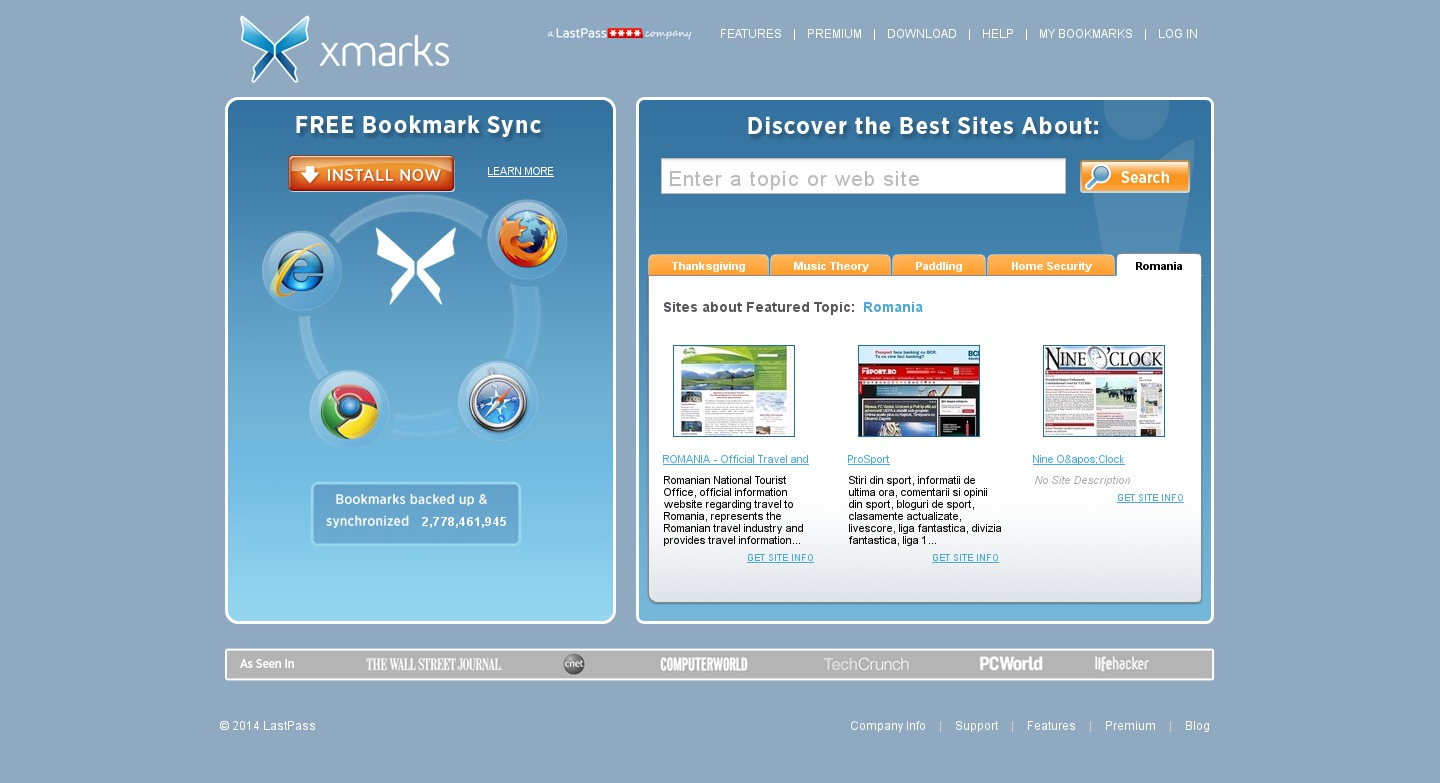Screen dimensions: 1440x783
Task: Click the PCWorld logo
Action: (x=1010, y=664)
